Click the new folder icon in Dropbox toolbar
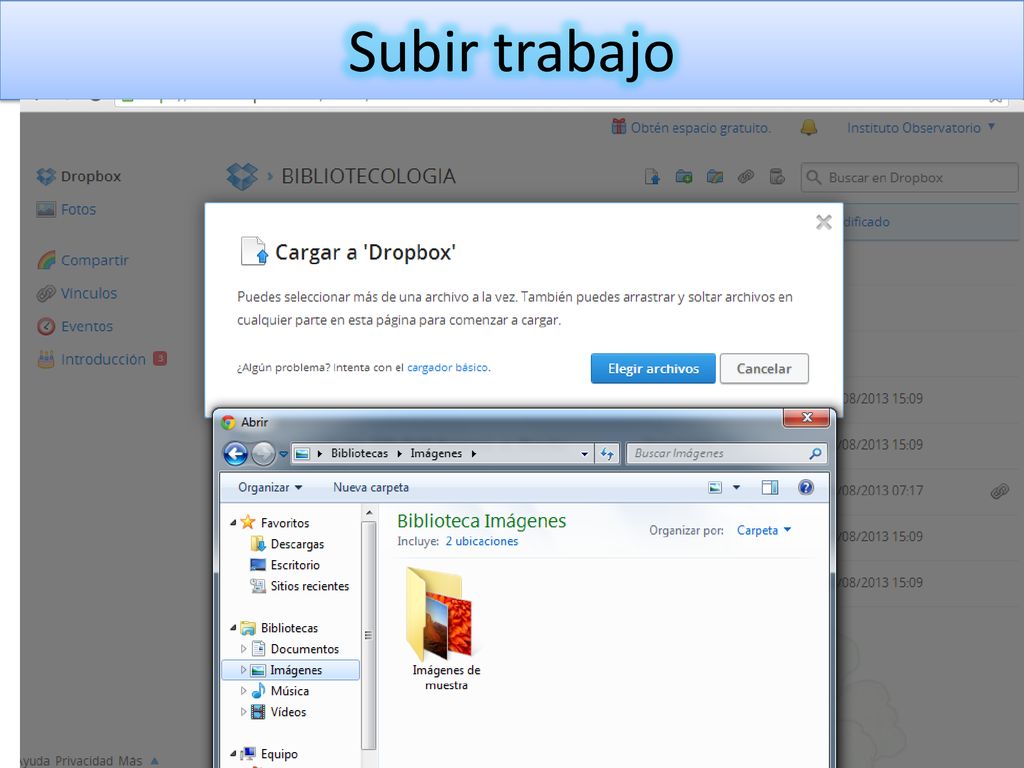This screenshot has width=1024, height=768. (x=684, y=176)
